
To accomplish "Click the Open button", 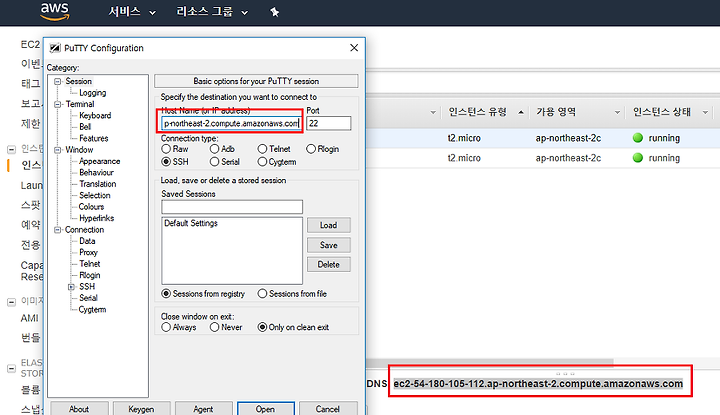I will 266,409.
